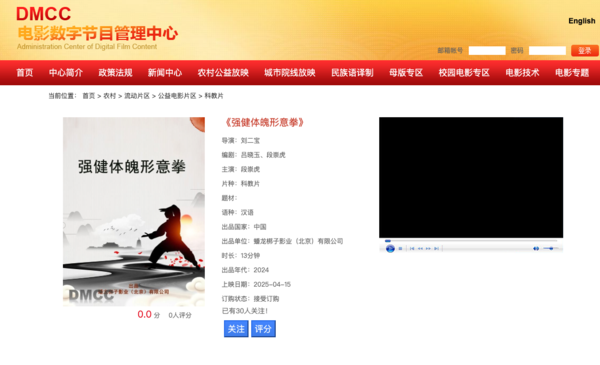Adjust the video player volume slider
The width and height of the screenshot is (600, 365).
[551, 249]
